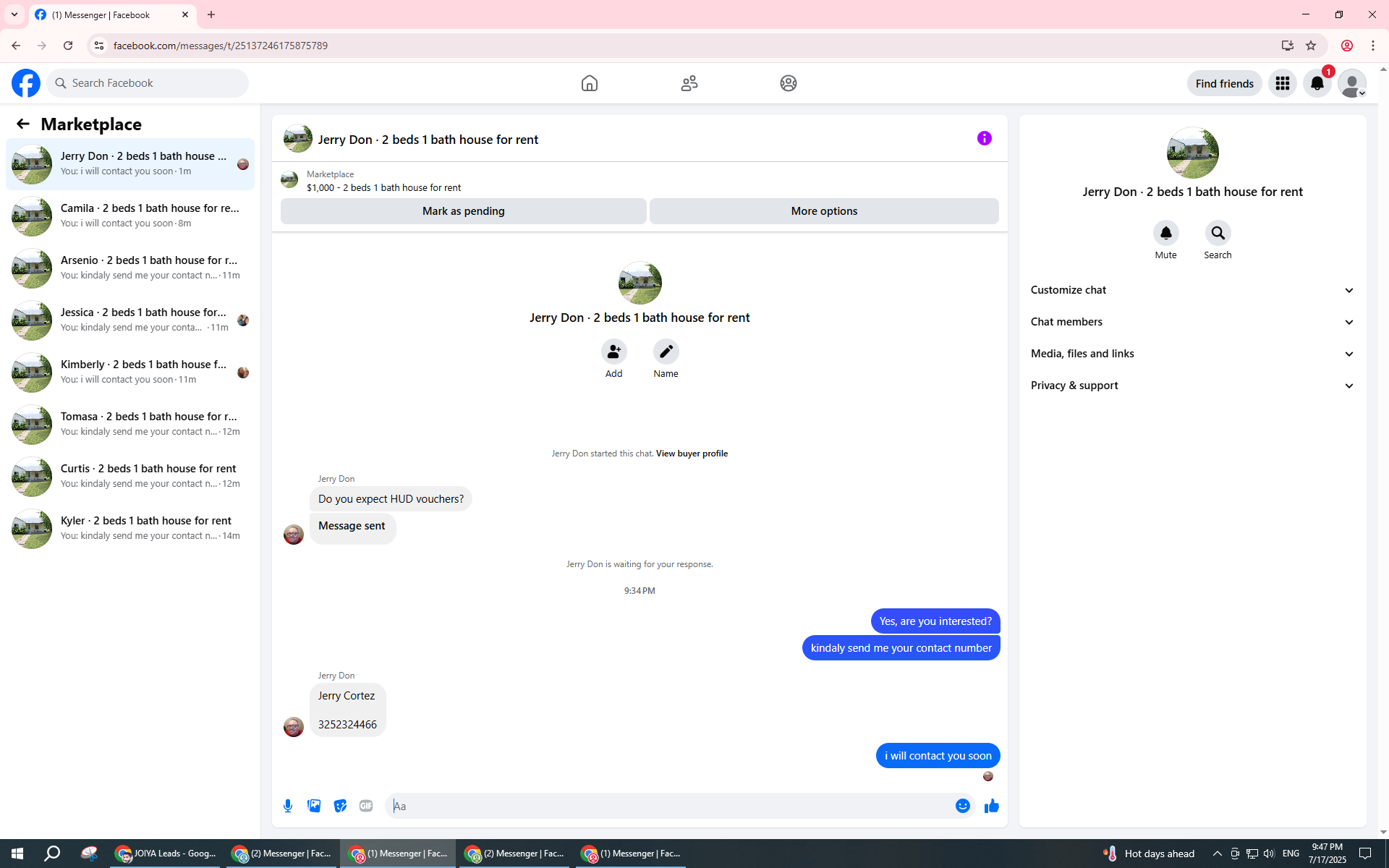The image size is (1389, 868).
Task: Open the Camila conversation
Action: tap(130, 216)
